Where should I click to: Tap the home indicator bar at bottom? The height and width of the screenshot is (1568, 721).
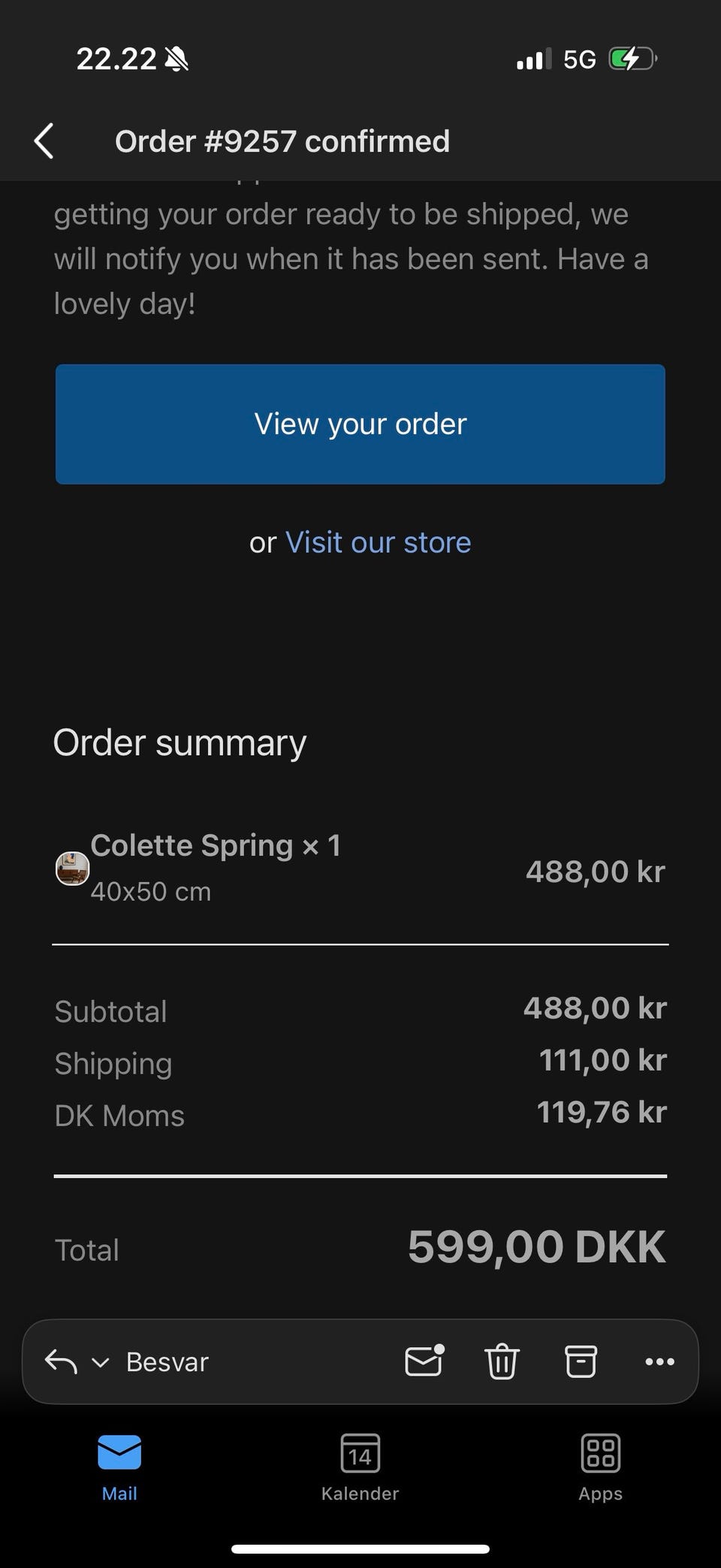360,1548
